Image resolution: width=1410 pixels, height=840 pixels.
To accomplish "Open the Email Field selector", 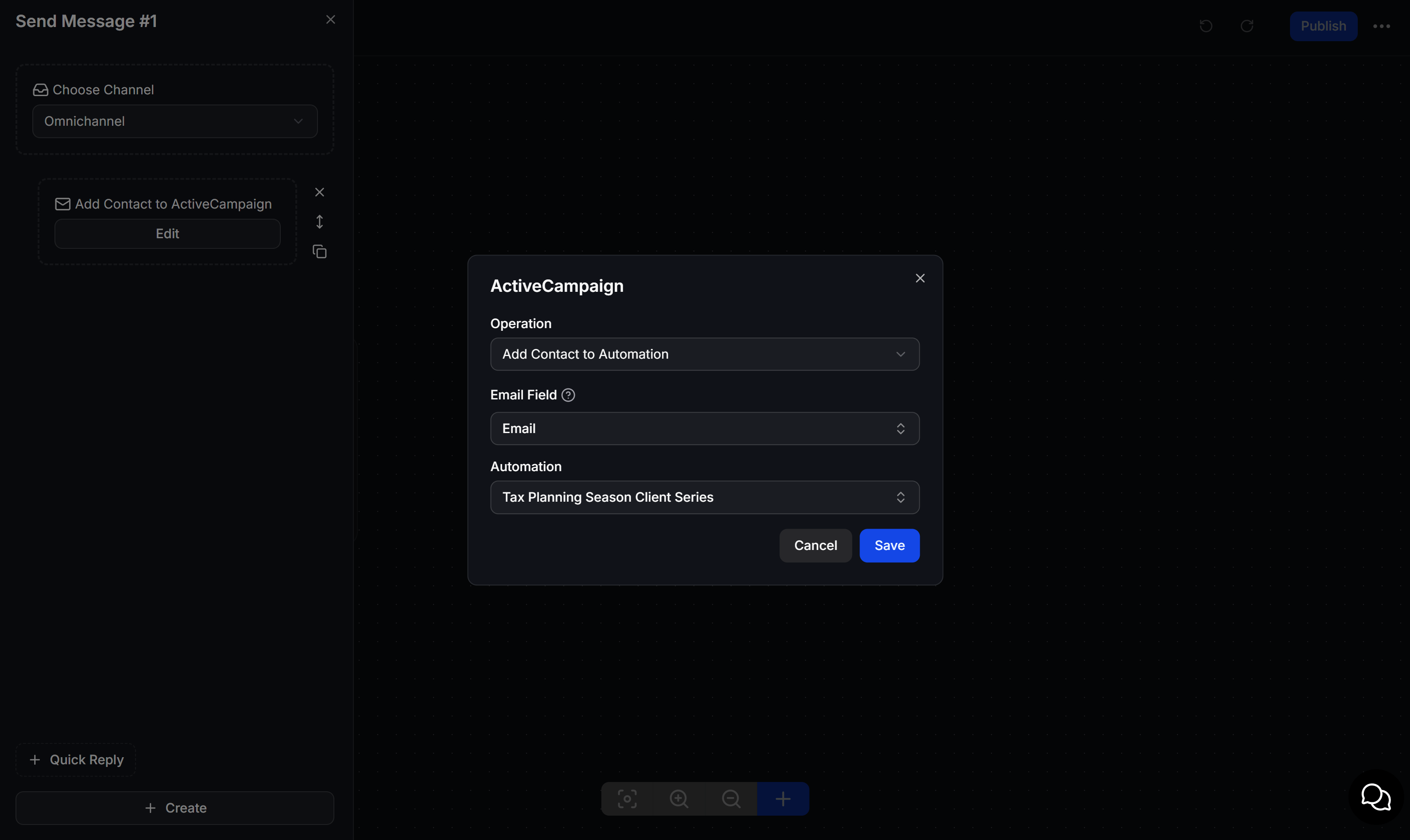I will 705,429.
